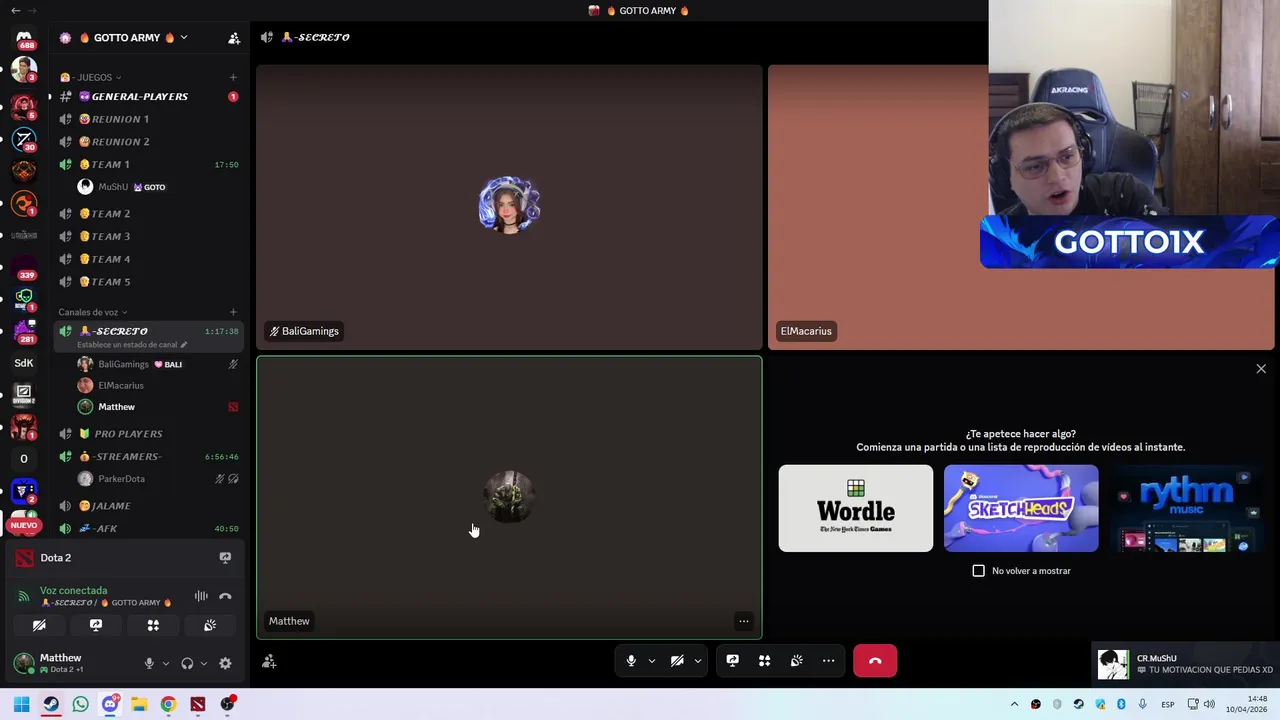Open Steam from the taskbar
The height and width of the screenshot is (720, 1280).
click(51, 704)
